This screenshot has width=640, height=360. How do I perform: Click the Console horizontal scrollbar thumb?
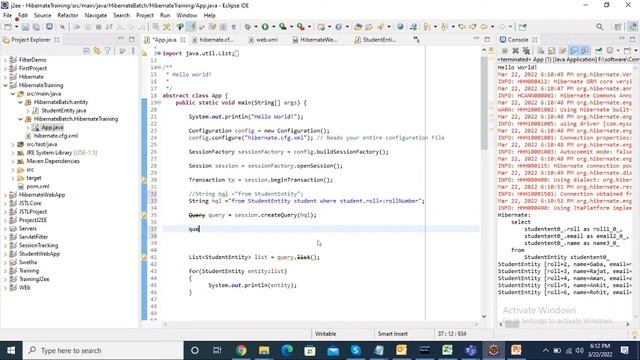pyautogui.click(x=512, y=324)
